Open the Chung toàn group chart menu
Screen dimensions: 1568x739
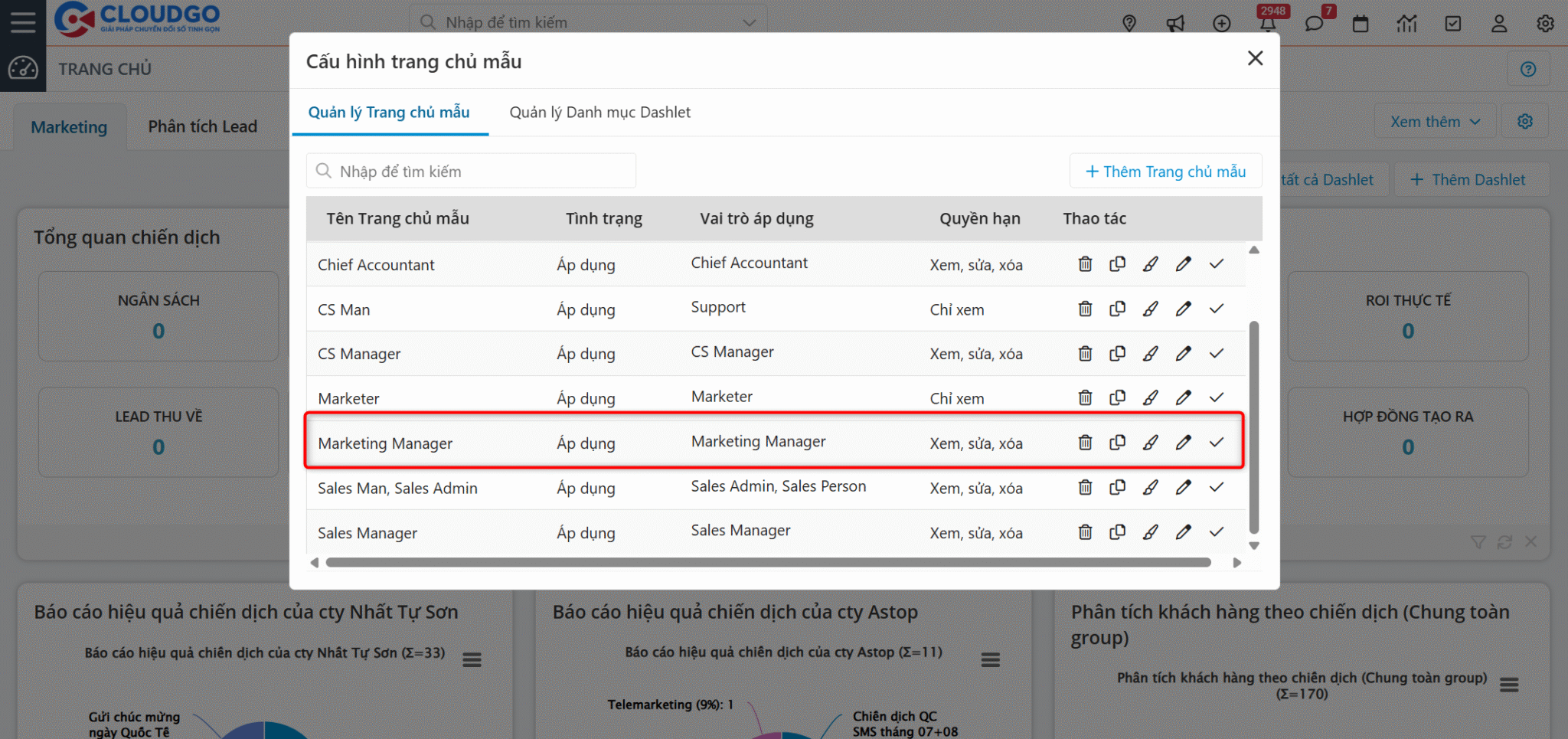[1509, 685]
